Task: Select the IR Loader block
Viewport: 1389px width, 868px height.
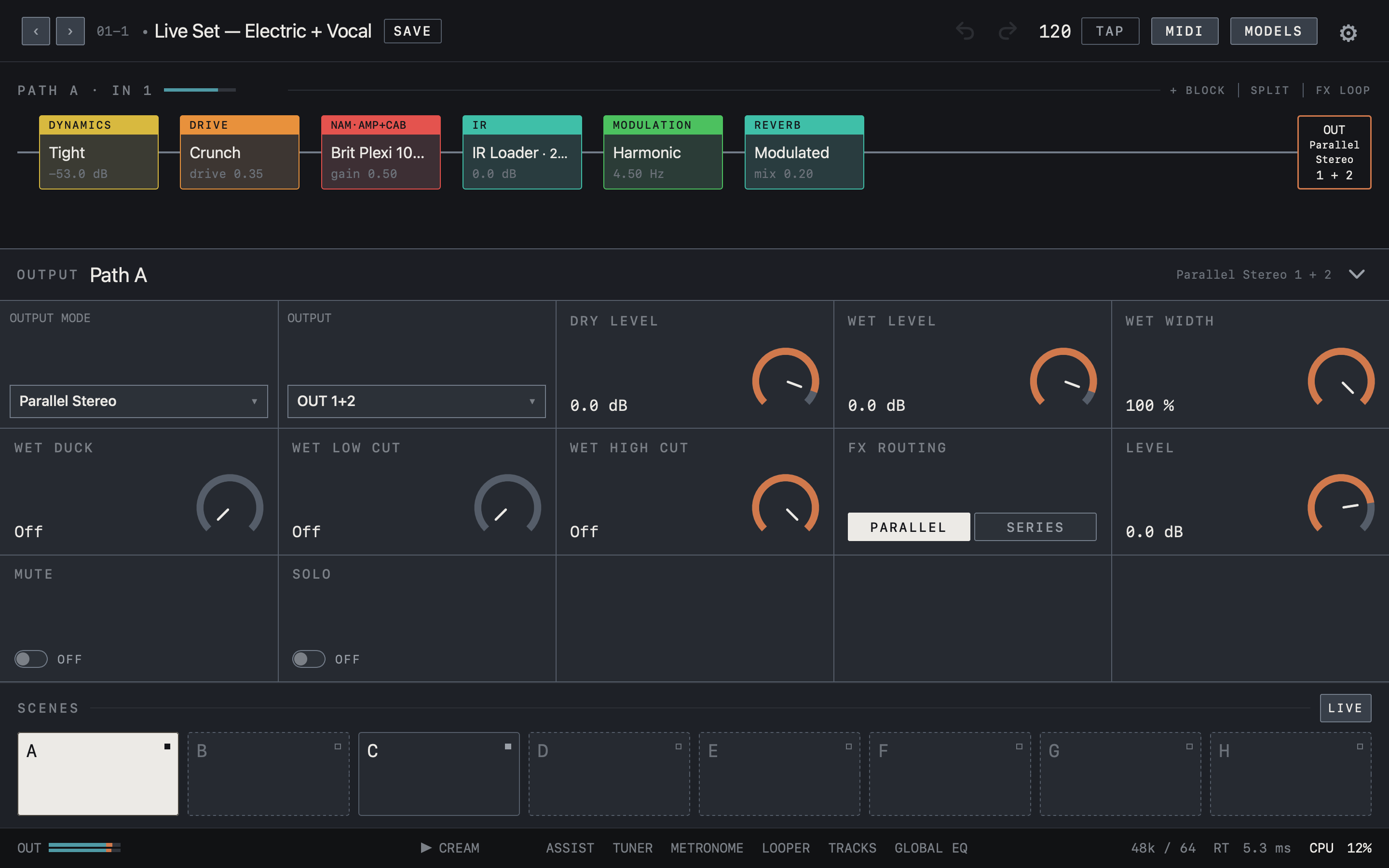Action: pos(522,152)
